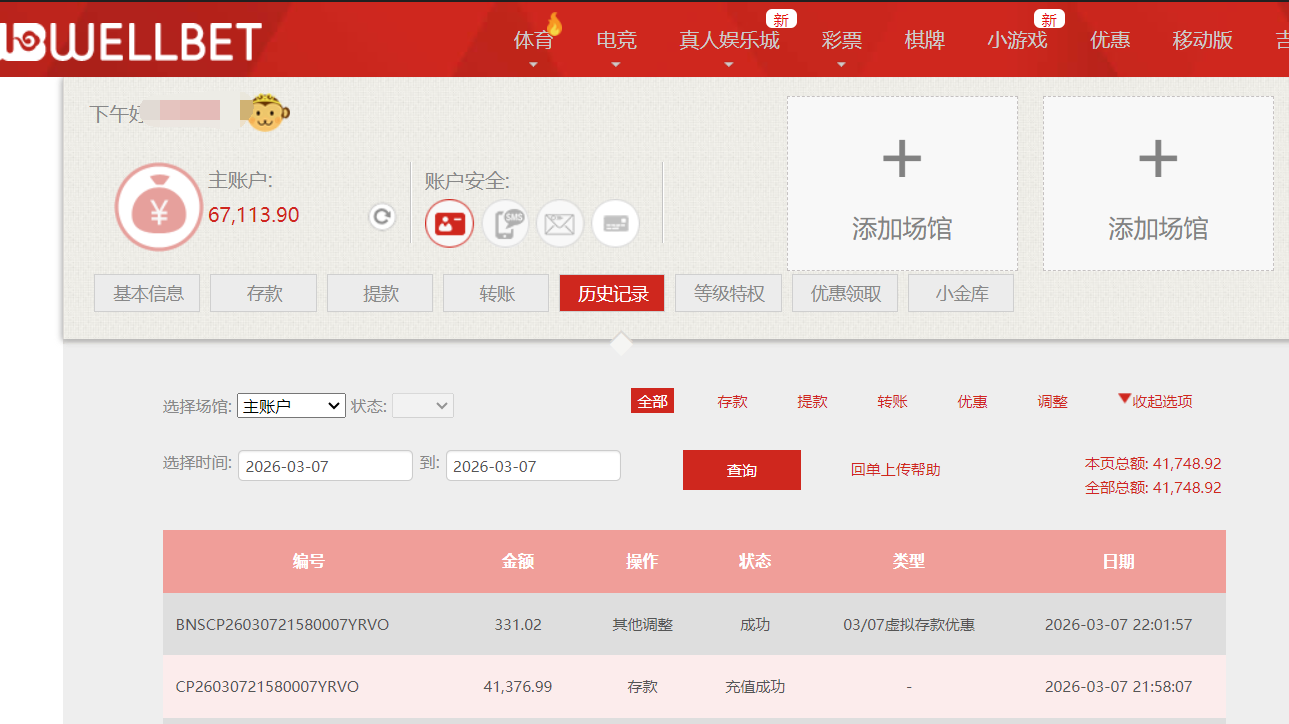Select the 提款 transaction filter
The height and width of the screenshot is (724, 1289).
pyautogui.click(x=812, y=401)
